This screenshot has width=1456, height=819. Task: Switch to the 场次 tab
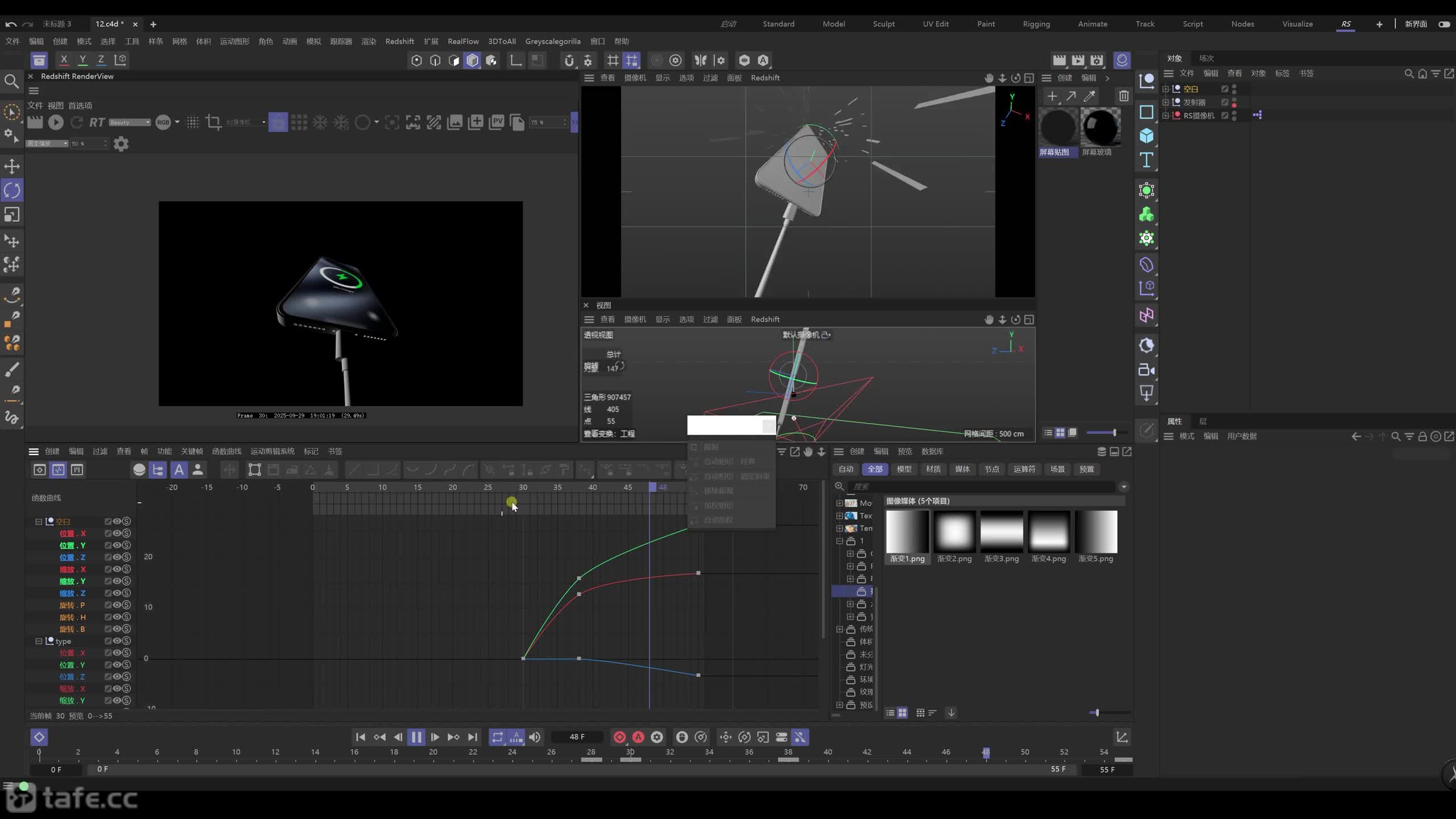coord(1206,58)
